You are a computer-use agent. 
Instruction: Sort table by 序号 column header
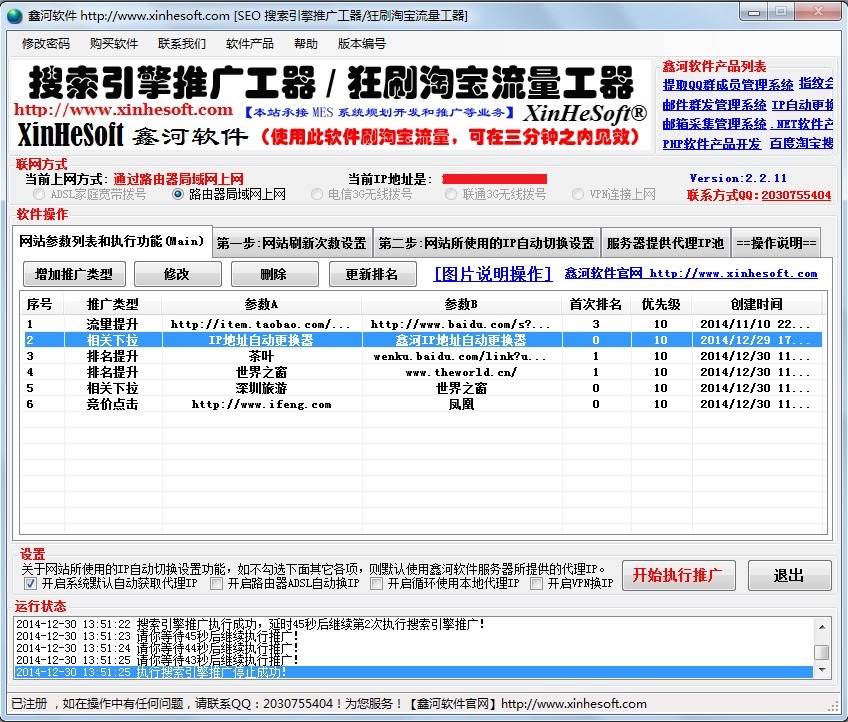[x=42, y=304]
